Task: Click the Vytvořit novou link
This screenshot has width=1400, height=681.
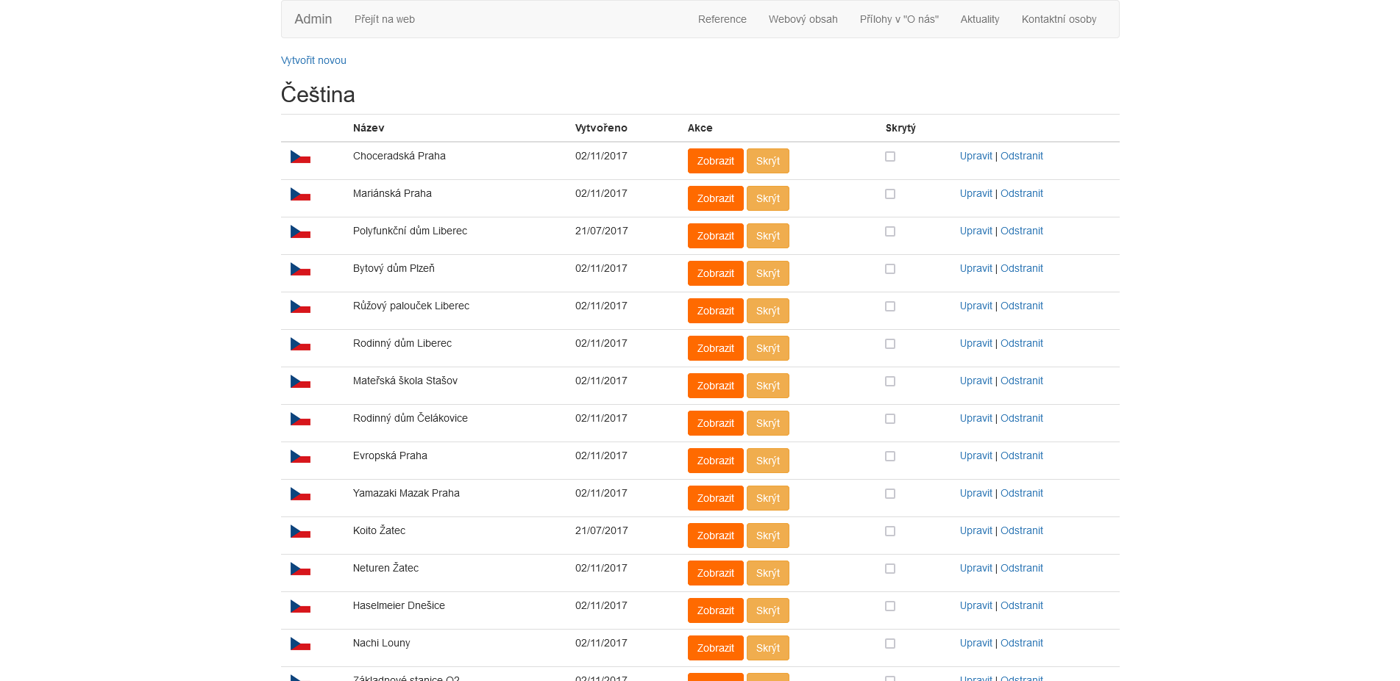Action: (x=313, y=60)
